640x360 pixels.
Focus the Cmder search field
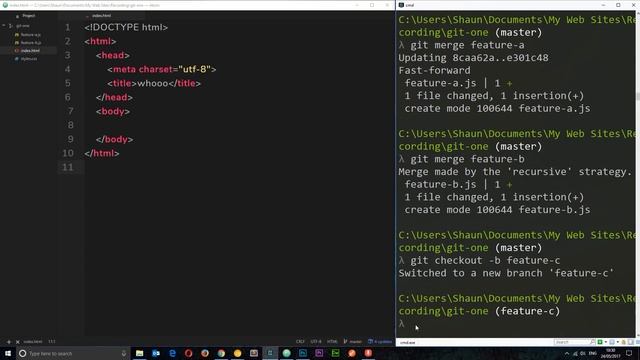571,342
